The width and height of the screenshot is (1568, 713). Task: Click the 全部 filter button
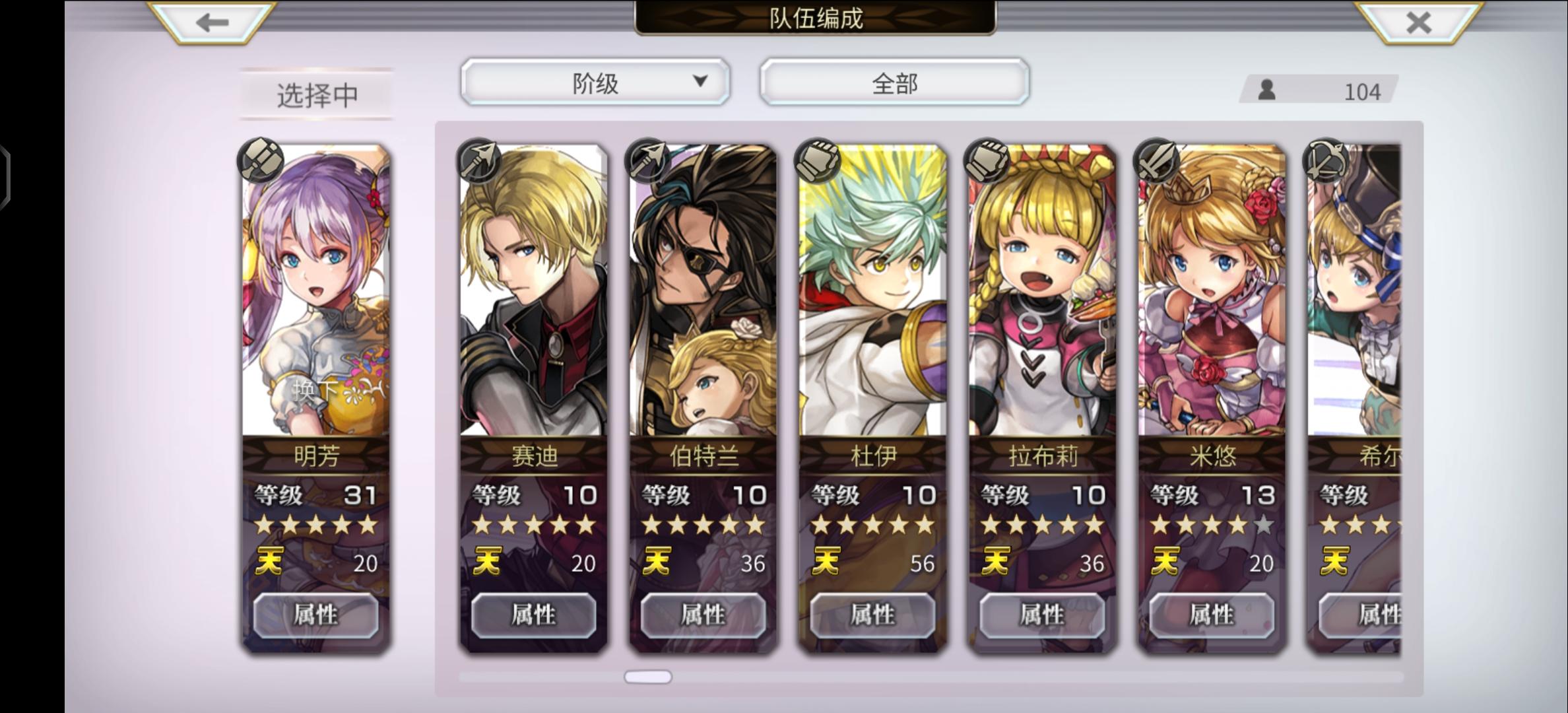(x=894, y=82)
